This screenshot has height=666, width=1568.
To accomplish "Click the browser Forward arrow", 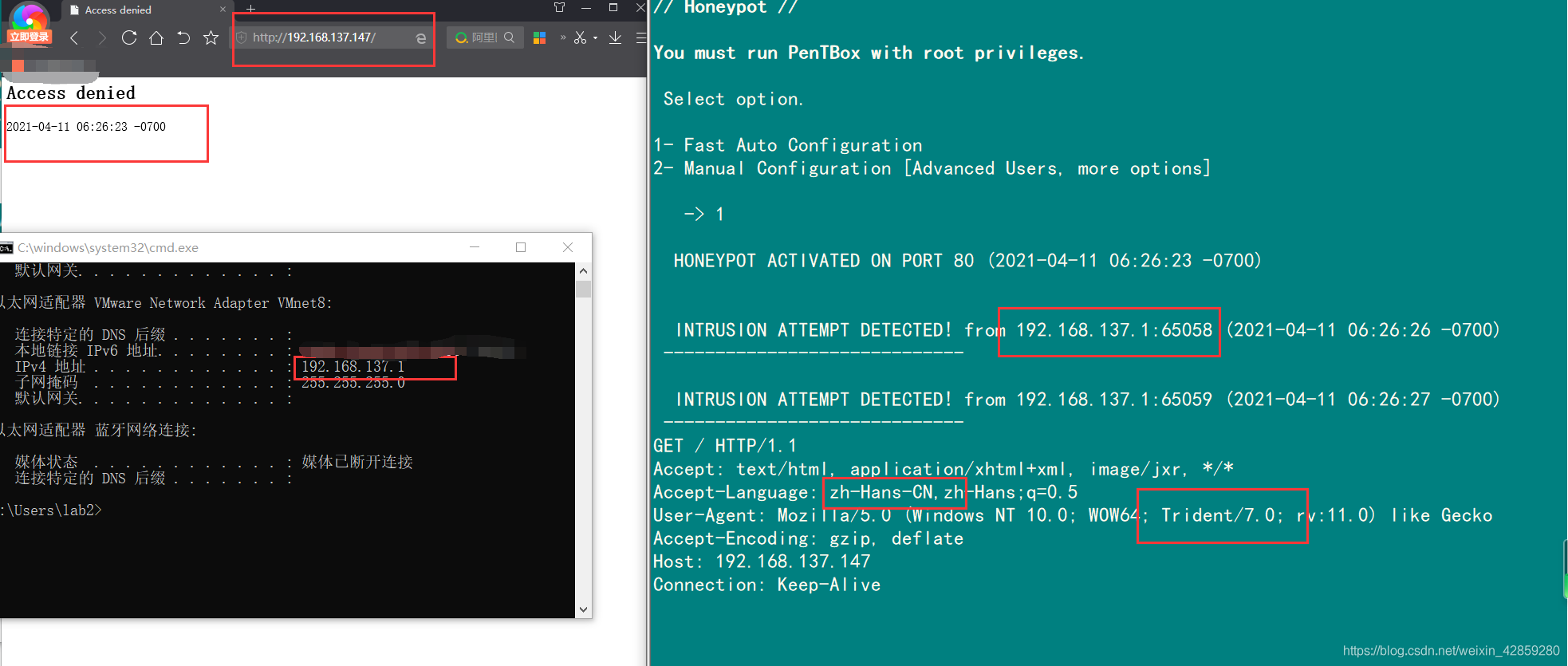I will [x=101, y=37].
